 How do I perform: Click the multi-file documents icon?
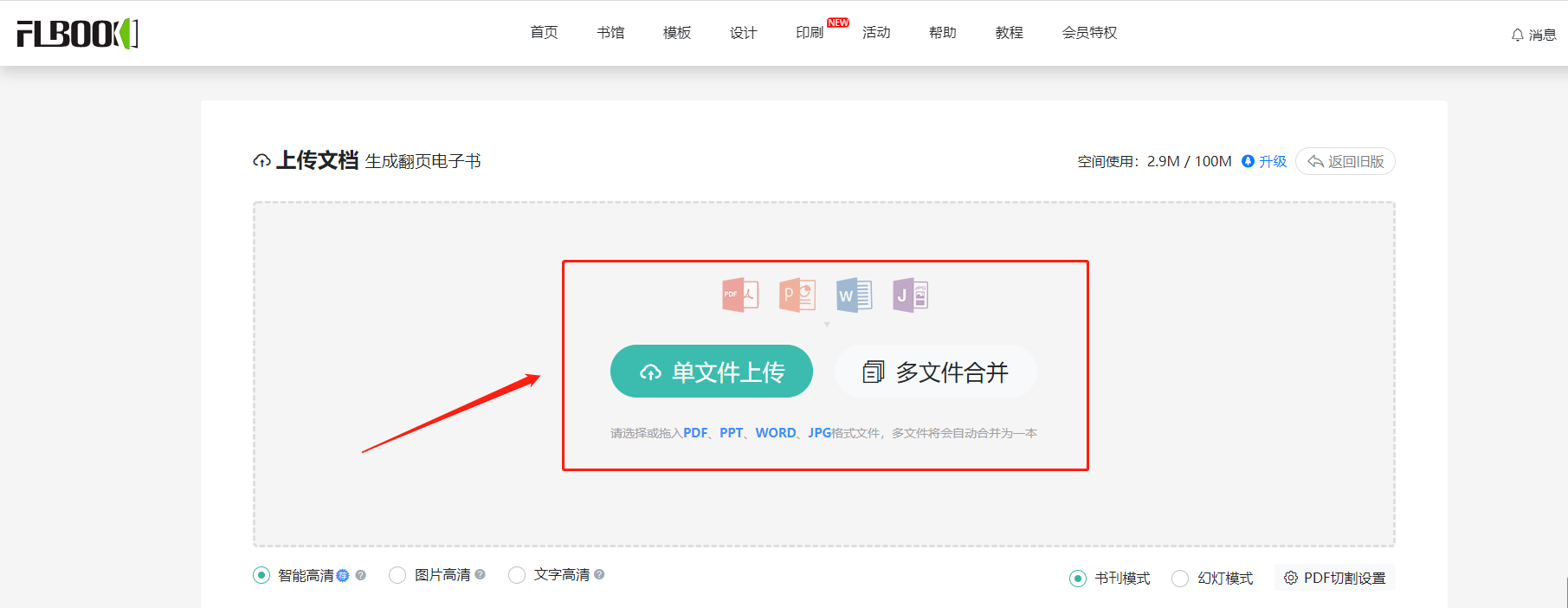pyautogui.click(x=873, y=372)
